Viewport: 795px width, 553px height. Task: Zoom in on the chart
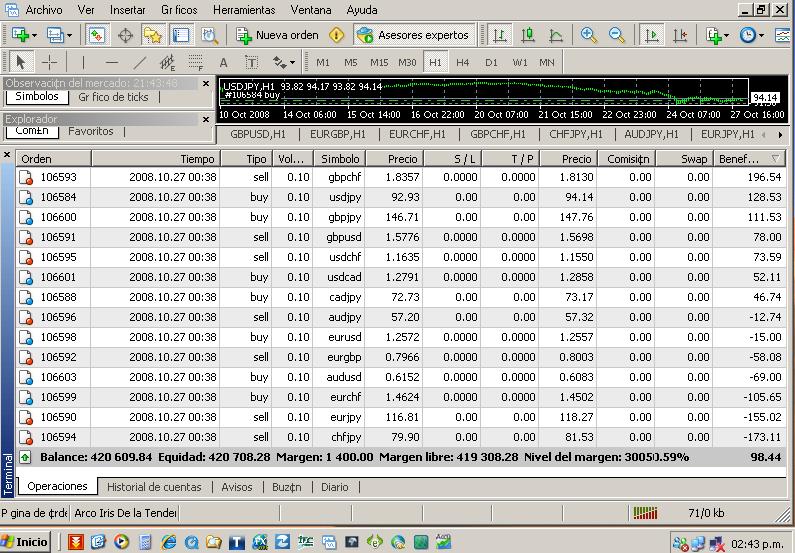pos(589,35)
